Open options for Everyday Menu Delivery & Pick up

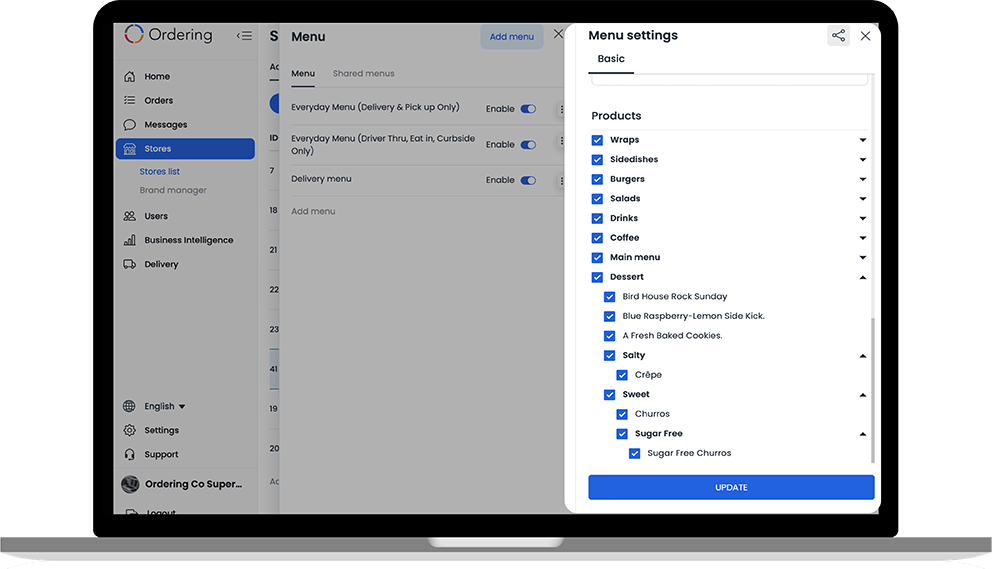point(561,109)
